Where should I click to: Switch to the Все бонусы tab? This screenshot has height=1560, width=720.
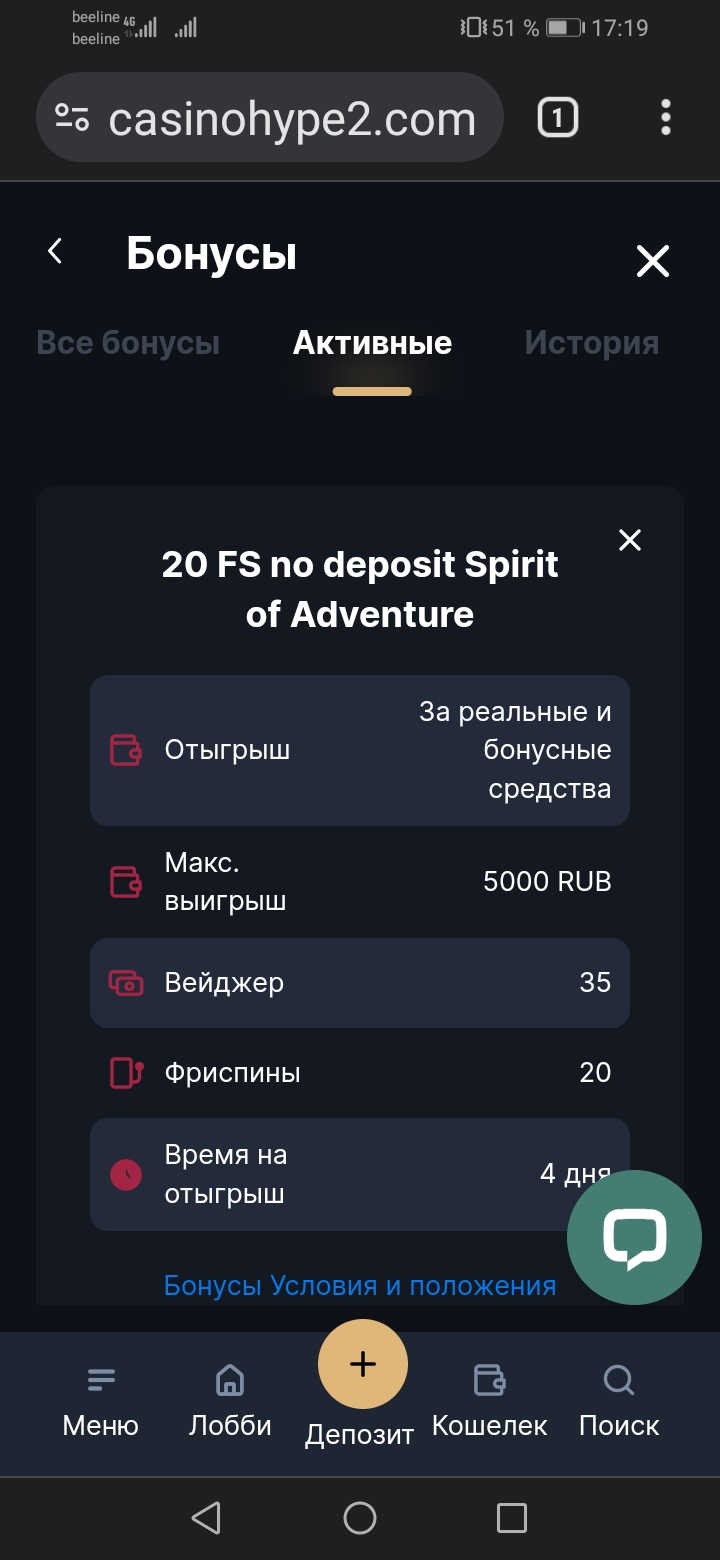[128, 343]
